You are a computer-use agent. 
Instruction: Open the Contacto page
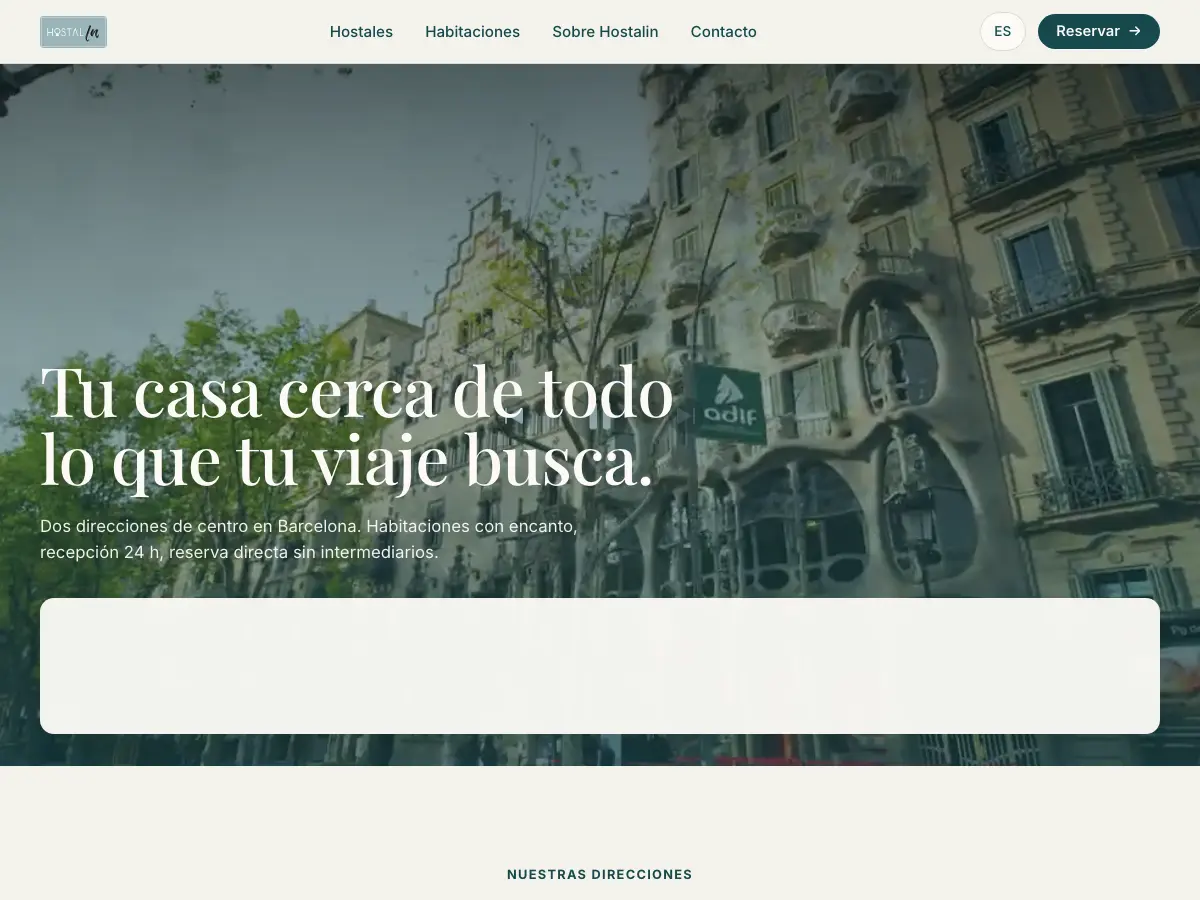[x=723, y=32]
